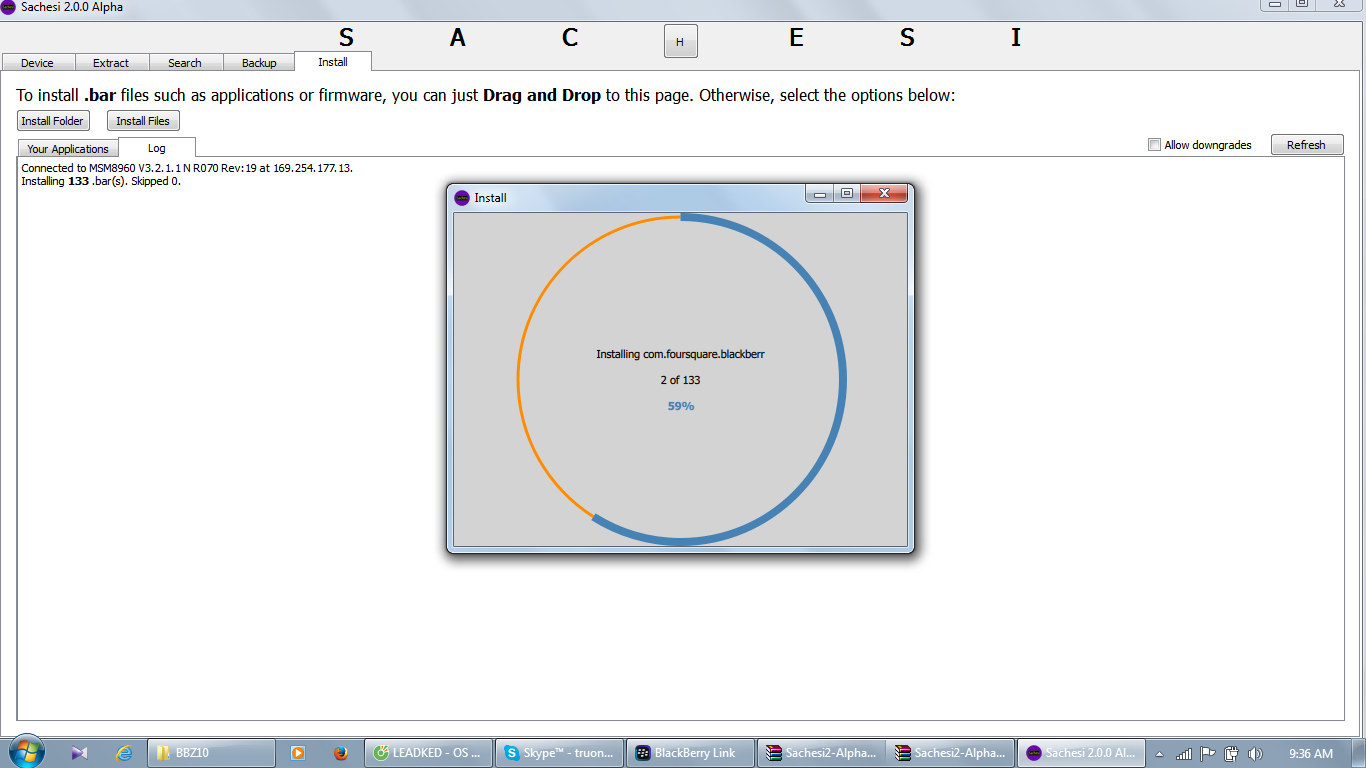Click the circular install progress ring
The width and height of the screenshot is (1366, 768).
(845, 380)
